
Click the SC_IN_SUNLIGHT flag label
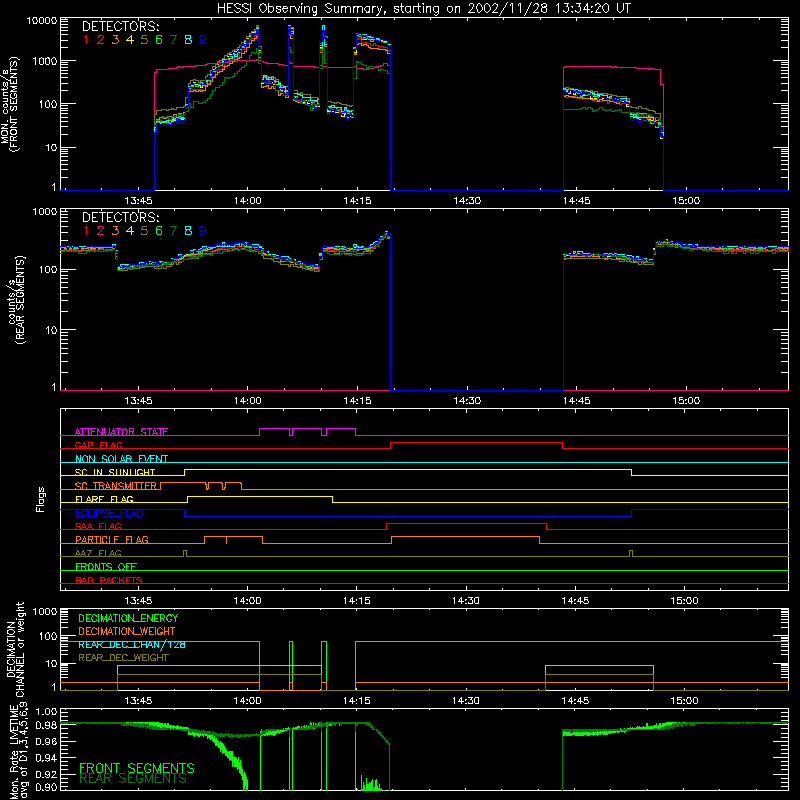pos(115,472)
